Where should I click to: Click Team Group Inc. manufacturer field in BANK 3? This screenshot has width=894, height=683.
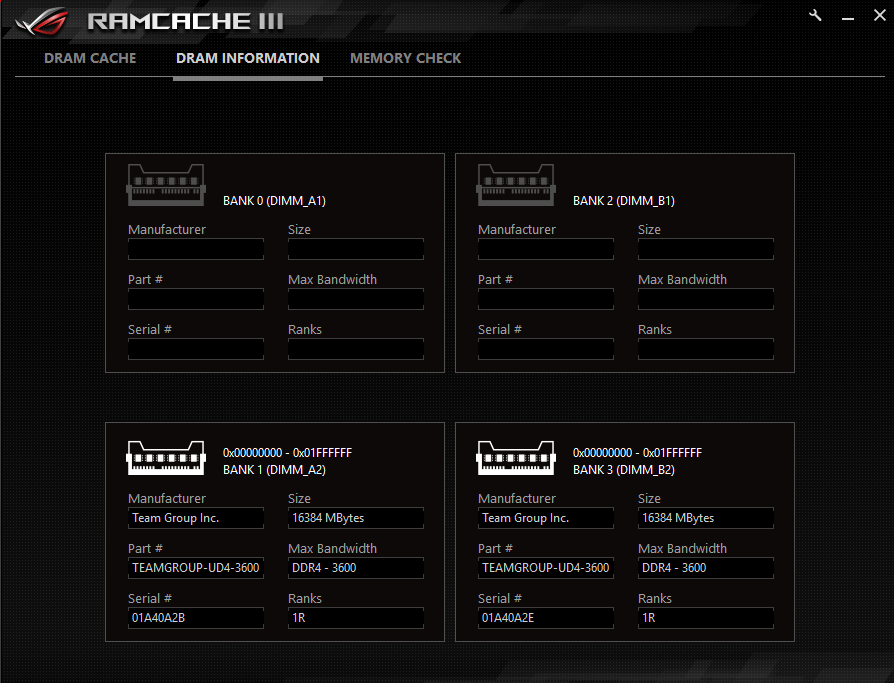click(546, 518)
